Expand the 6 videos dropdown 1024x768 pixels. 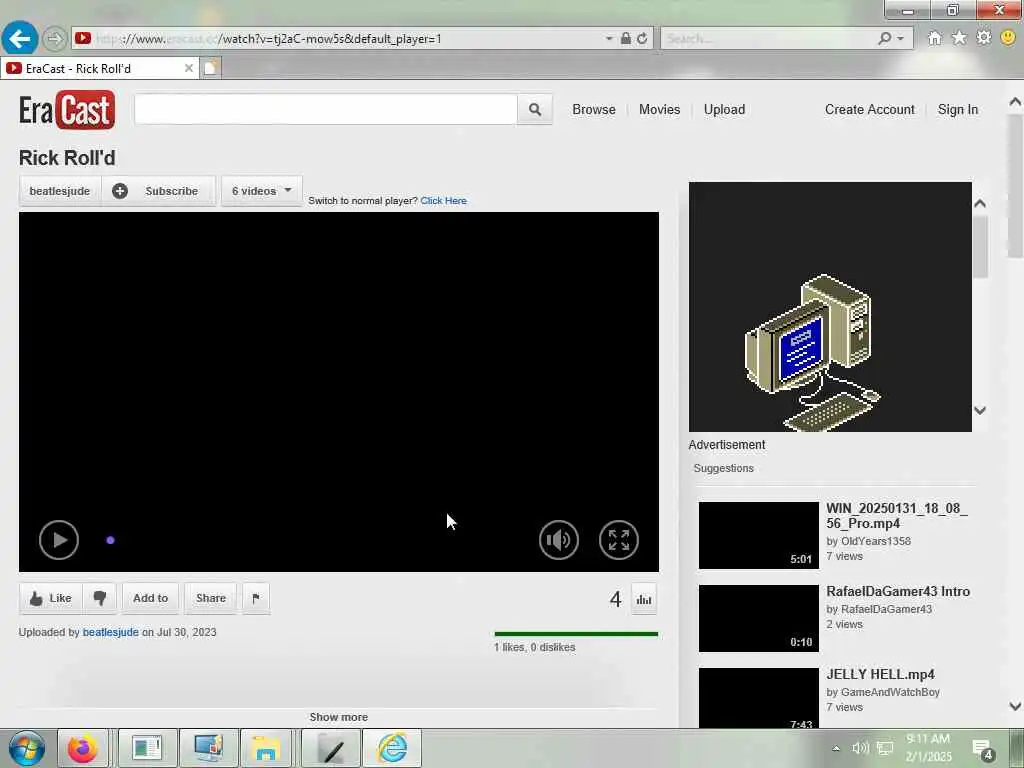[x=261, y=191]
